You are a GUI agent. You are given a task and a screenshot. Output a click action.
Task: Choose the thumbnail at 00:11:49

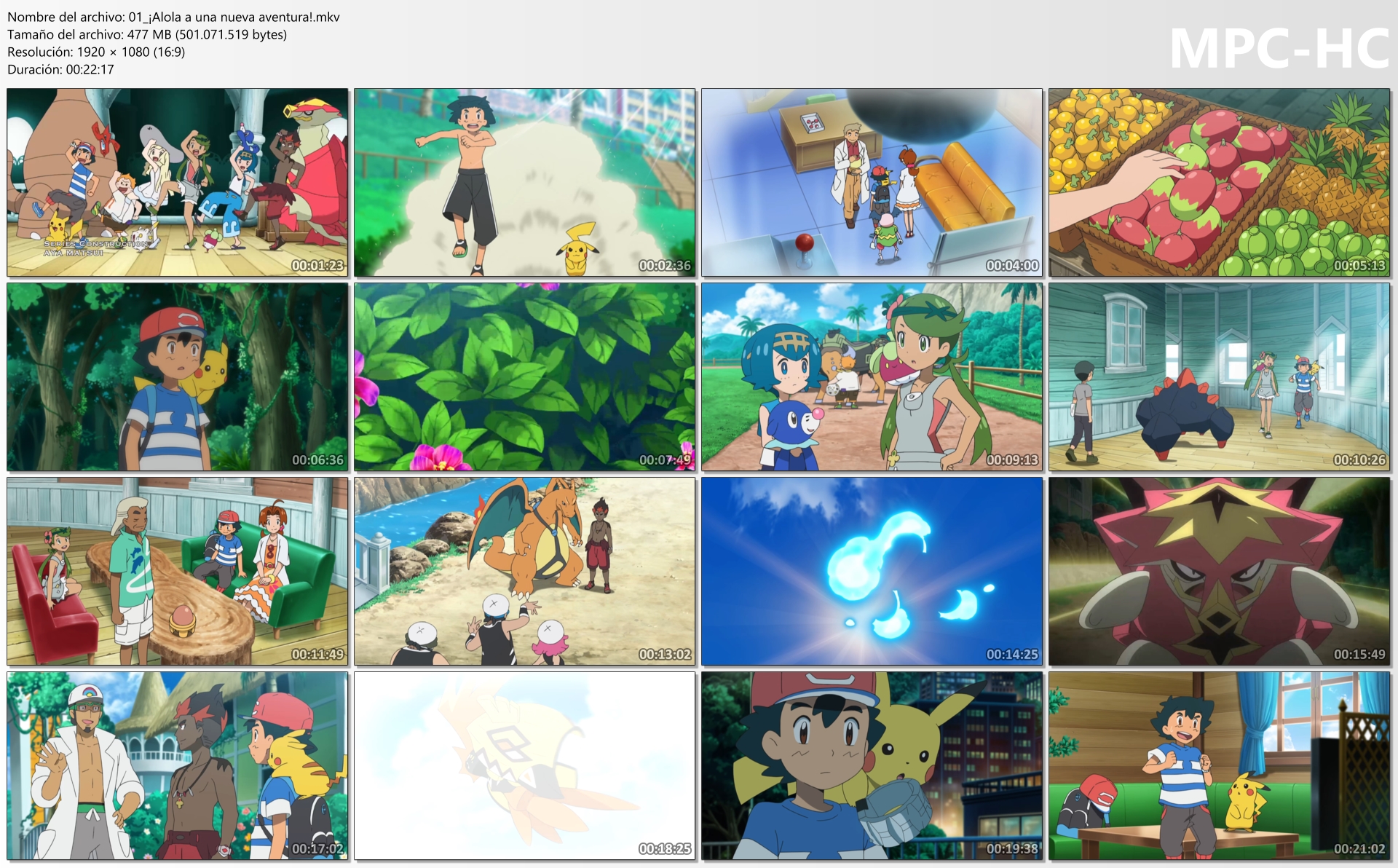178,572
